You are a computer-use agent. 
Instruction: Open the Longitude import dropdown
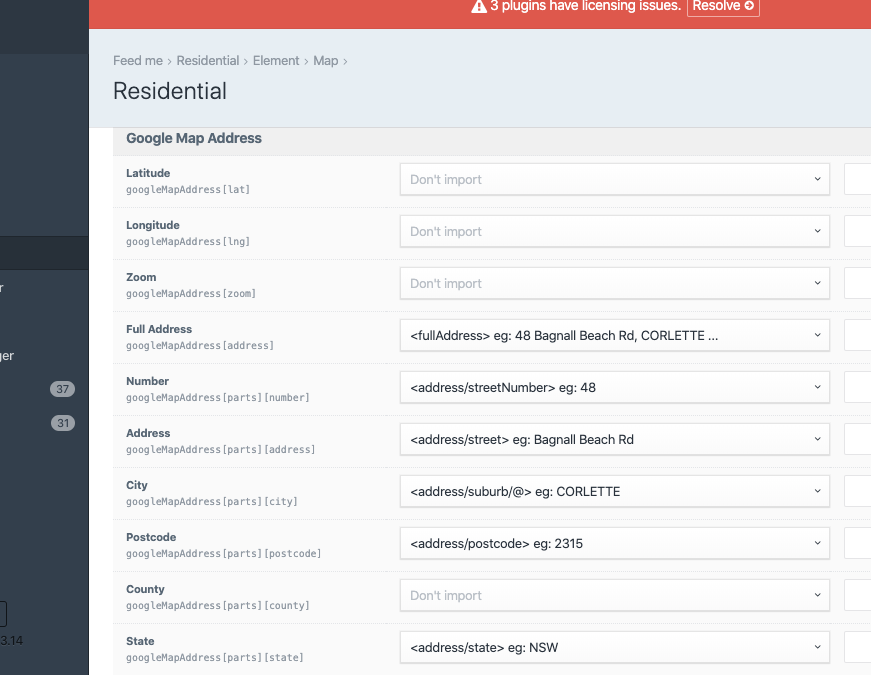coord(614,231)
